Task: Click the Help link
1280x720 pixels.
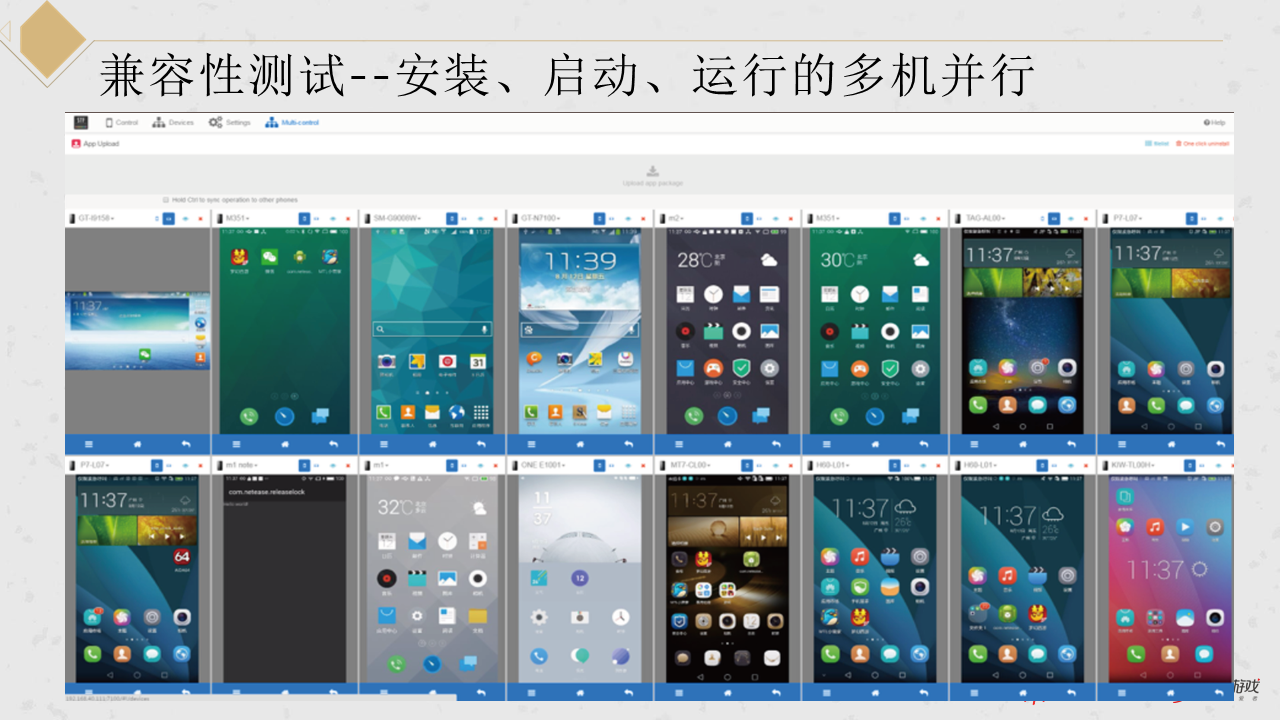Action: [1214, 123]
